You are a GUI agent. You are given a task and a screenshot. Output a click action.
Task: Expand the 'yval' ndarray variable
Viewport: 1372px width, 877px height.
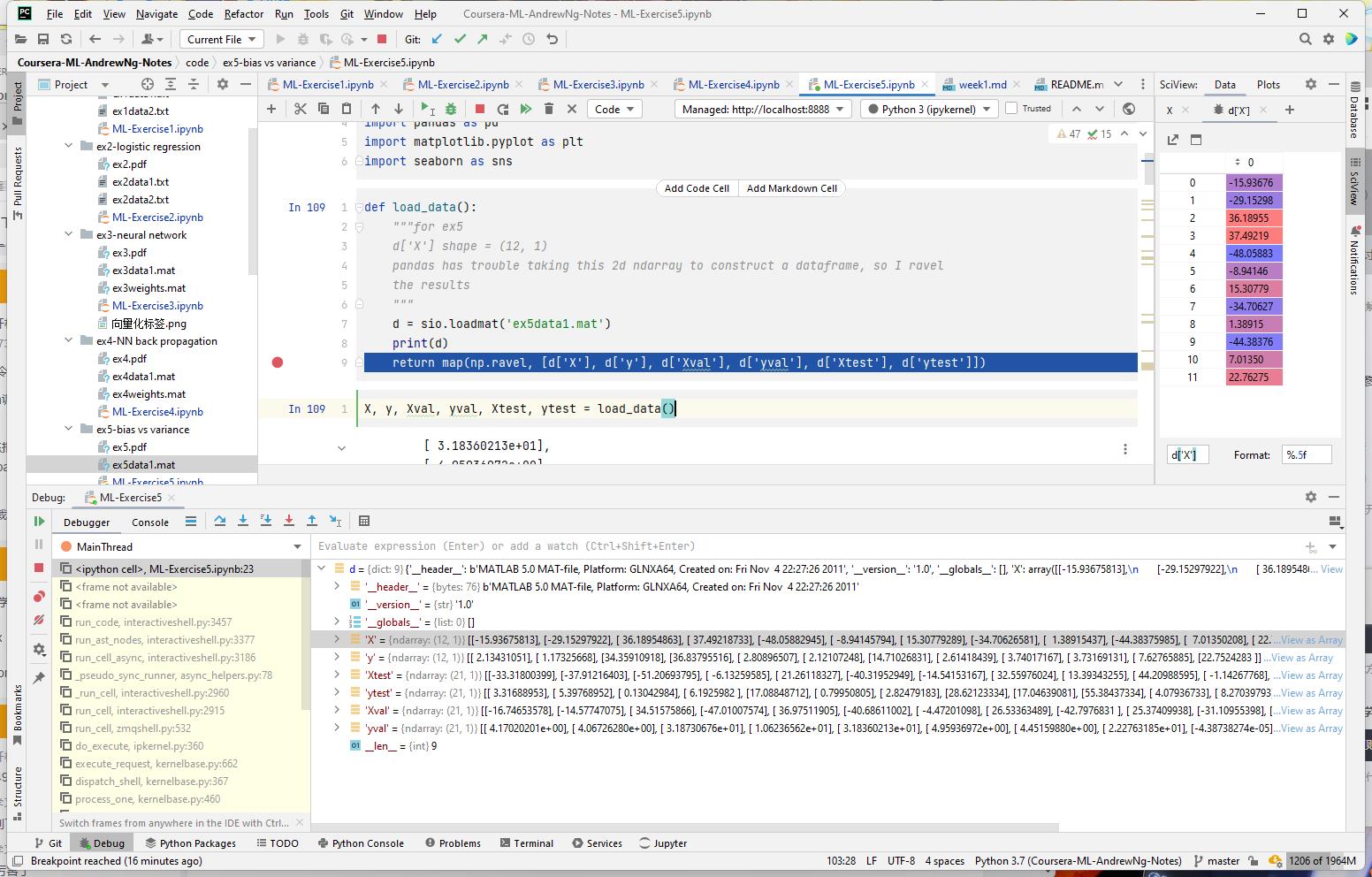pos(337,728)
